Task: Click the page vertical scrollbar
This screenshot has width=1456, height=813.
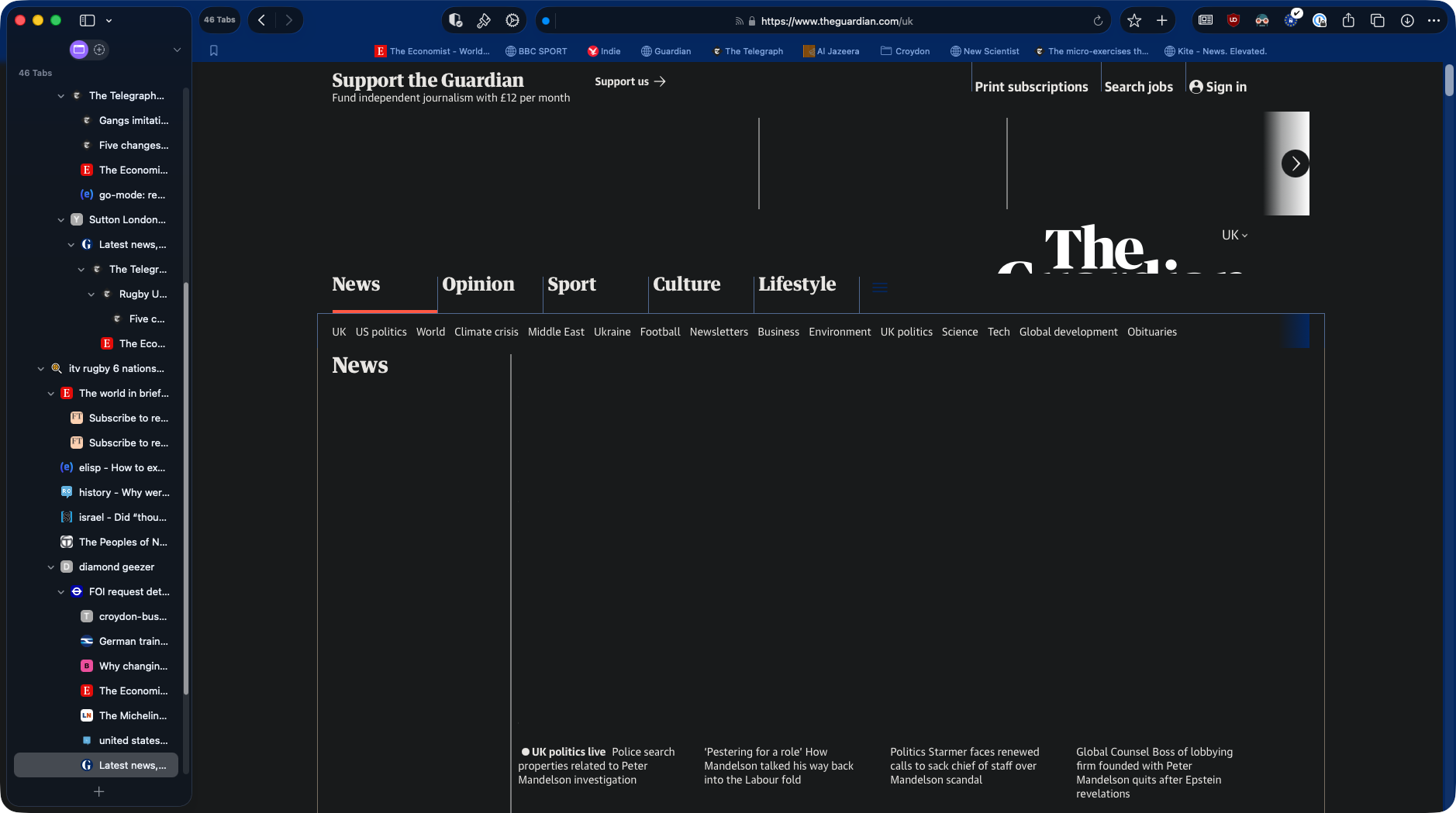Action: (1449, 81)
